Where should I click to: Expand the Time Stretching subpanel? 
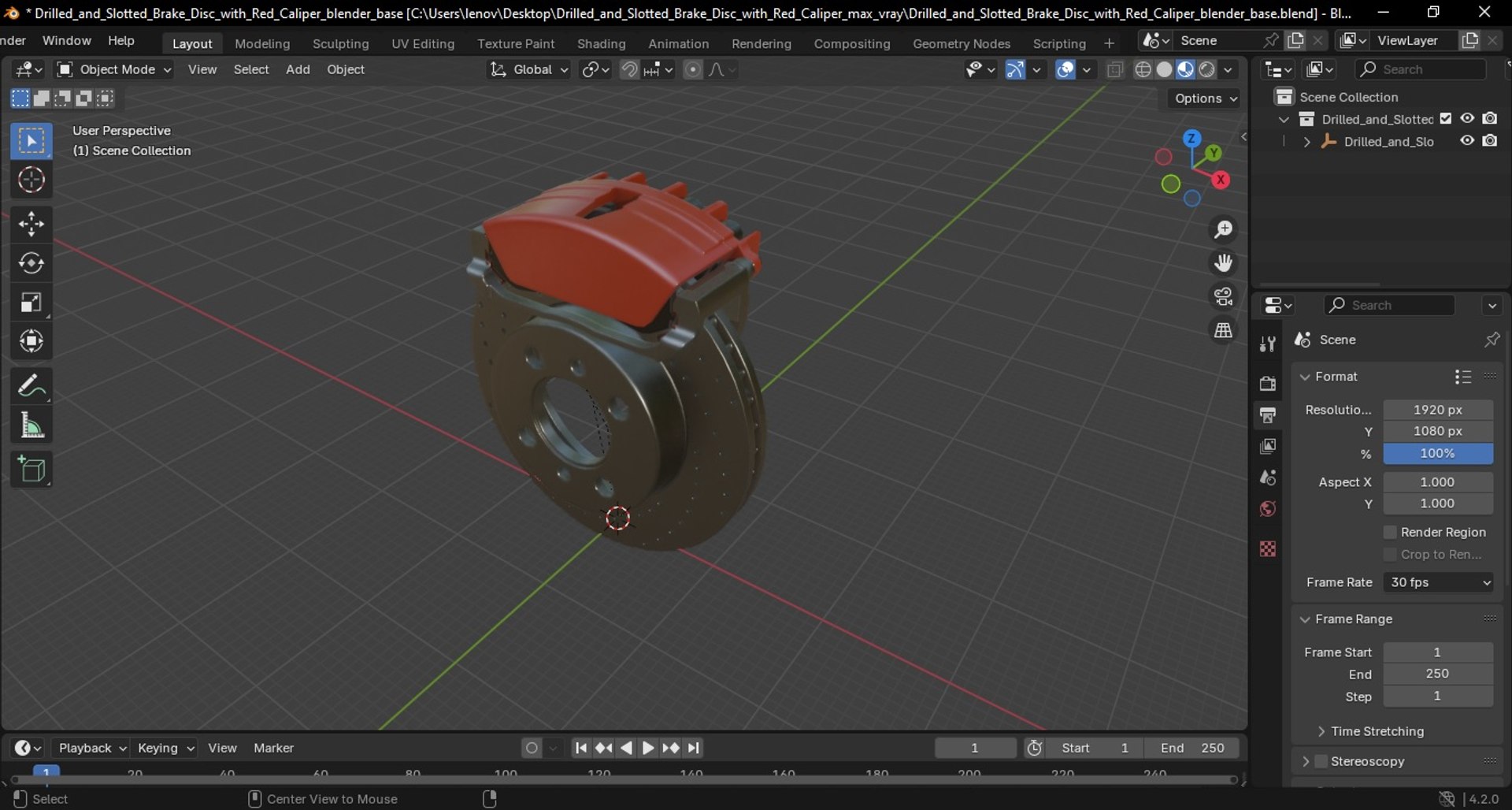click(1321, 731)
